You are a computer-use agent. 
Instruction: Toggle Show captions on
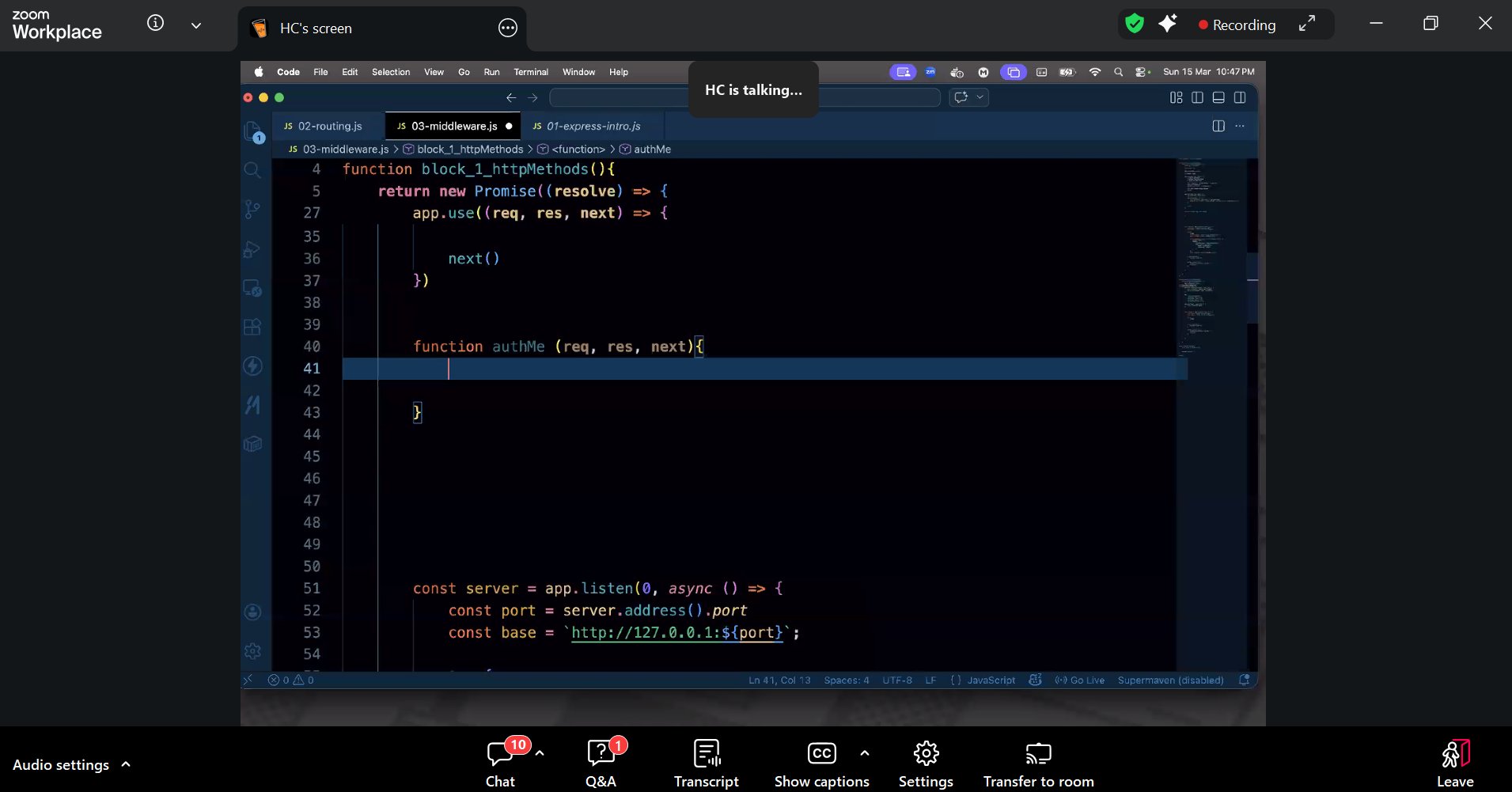click(821, 763)
